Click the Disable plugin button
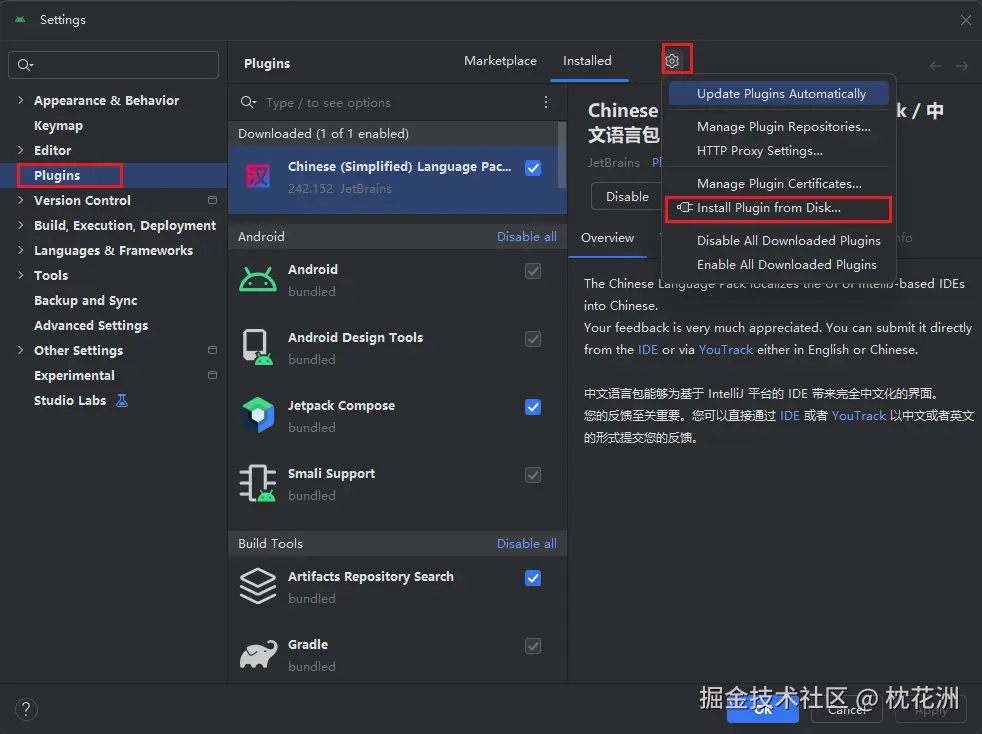982x734 pixels. (626, 197)
